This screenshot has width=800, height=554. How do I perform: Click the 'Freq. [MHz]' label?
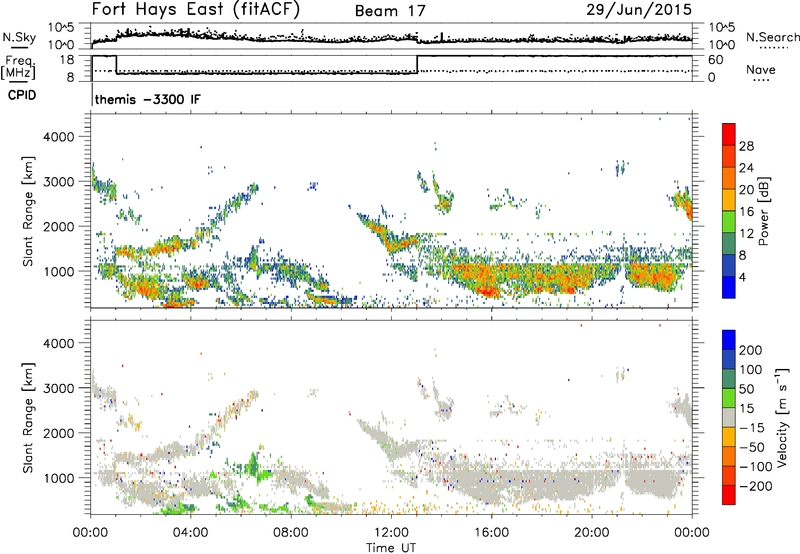pyautogui.click(x=18, y=67)
